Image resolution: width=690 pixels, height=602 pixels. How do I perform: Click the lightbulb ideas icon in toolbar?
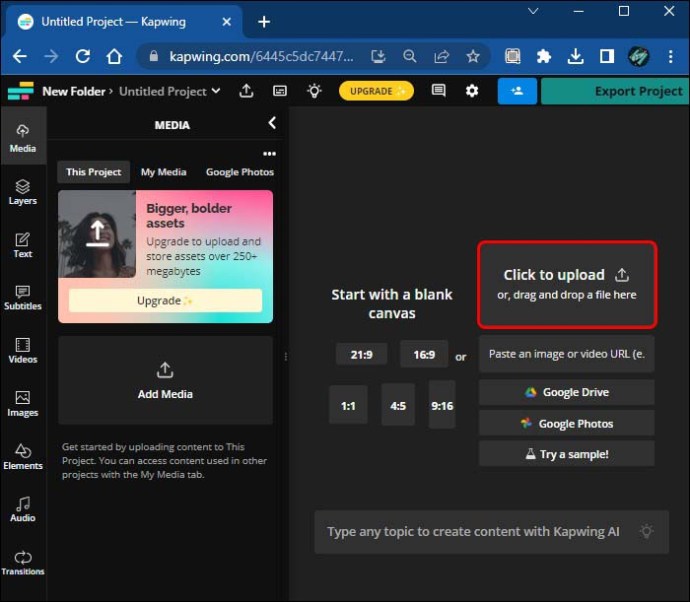[x=314, y=91]
